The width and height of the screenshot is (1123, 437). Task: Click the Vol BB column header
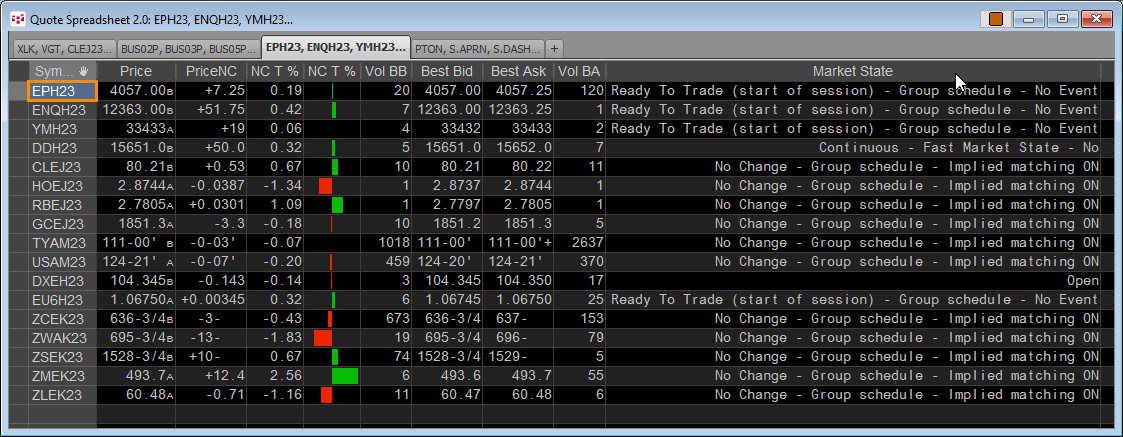pyautogui.click(x=385, y=71)
